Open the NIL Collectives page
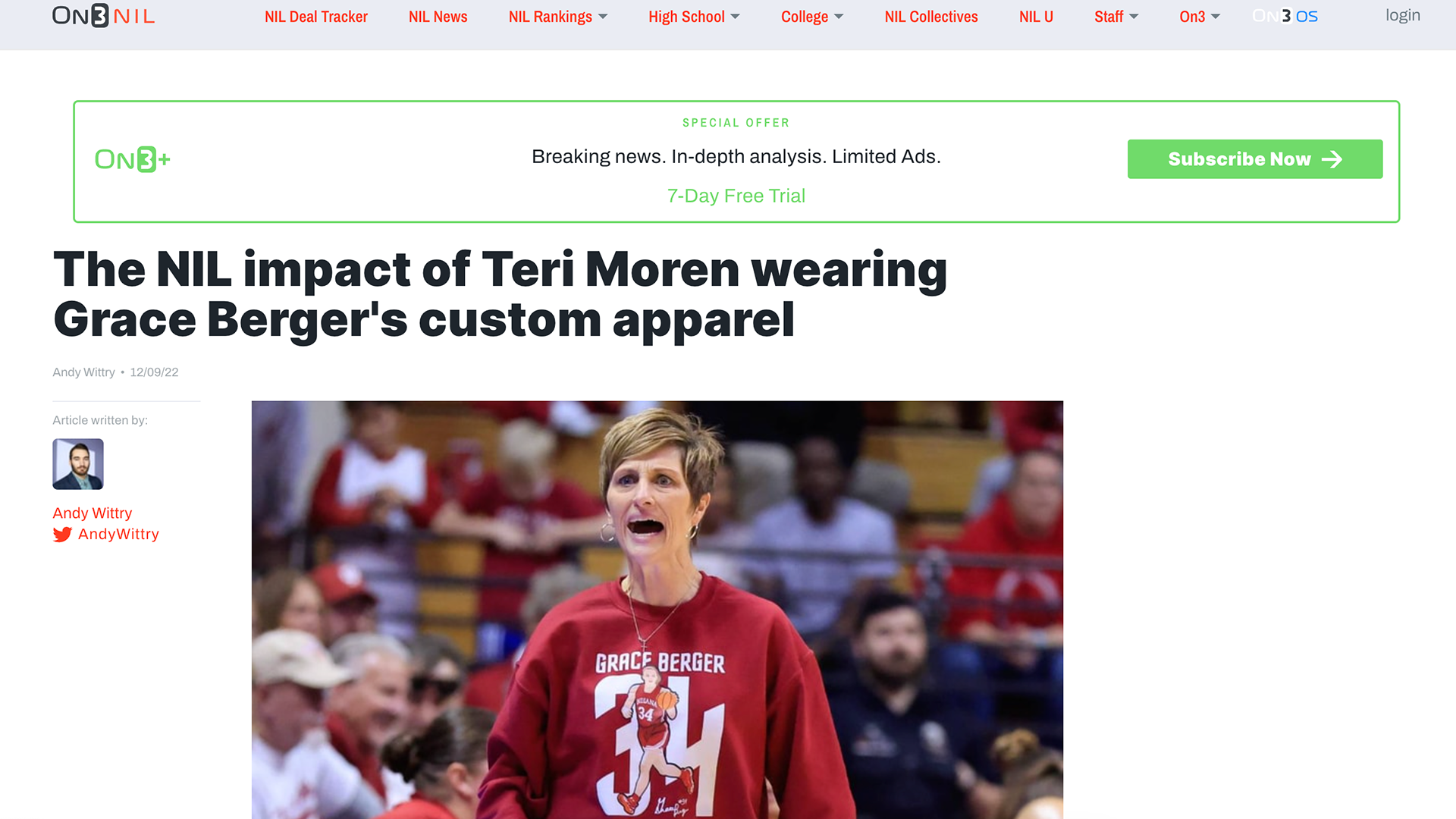This screenshot has width=1456, height=819. click(931, 17)
